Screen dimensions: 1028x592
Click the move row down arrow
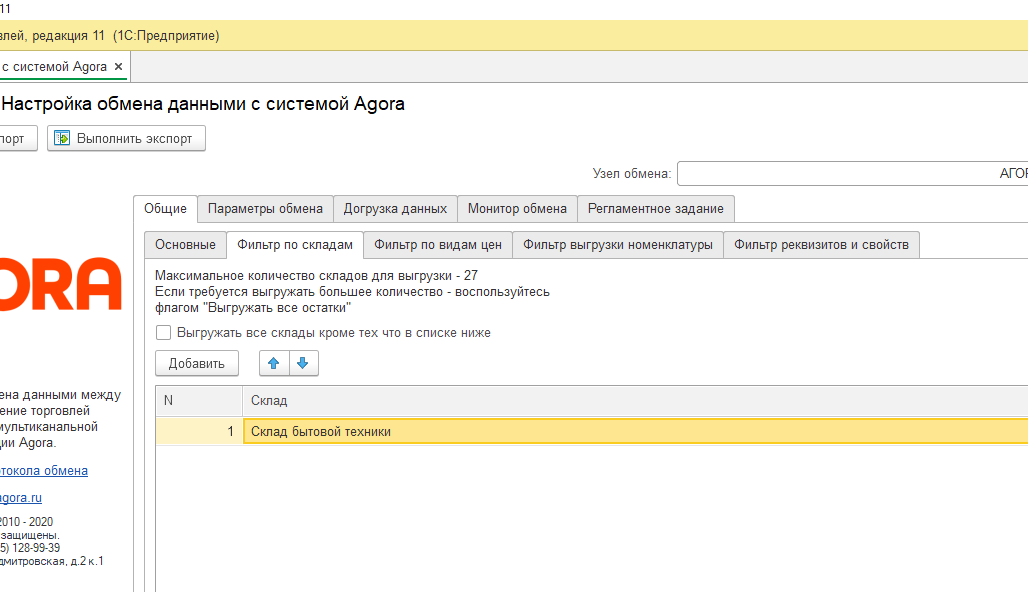303,364
